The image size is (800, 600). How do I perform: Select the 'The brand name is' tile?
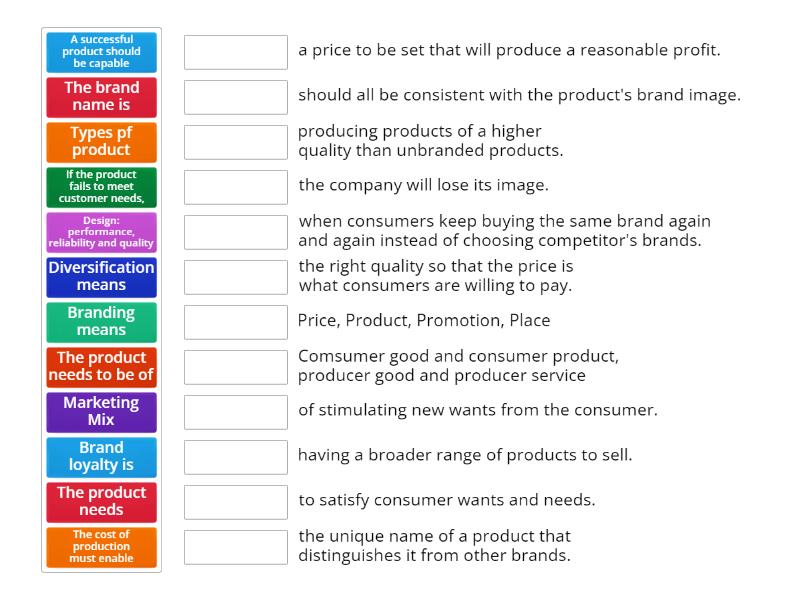pyautogui.click(x=101, y=97)
